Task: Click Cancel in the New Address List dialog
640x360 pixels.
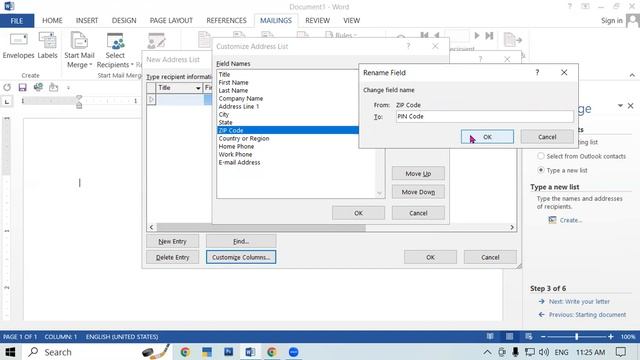Action: (490, 257)
